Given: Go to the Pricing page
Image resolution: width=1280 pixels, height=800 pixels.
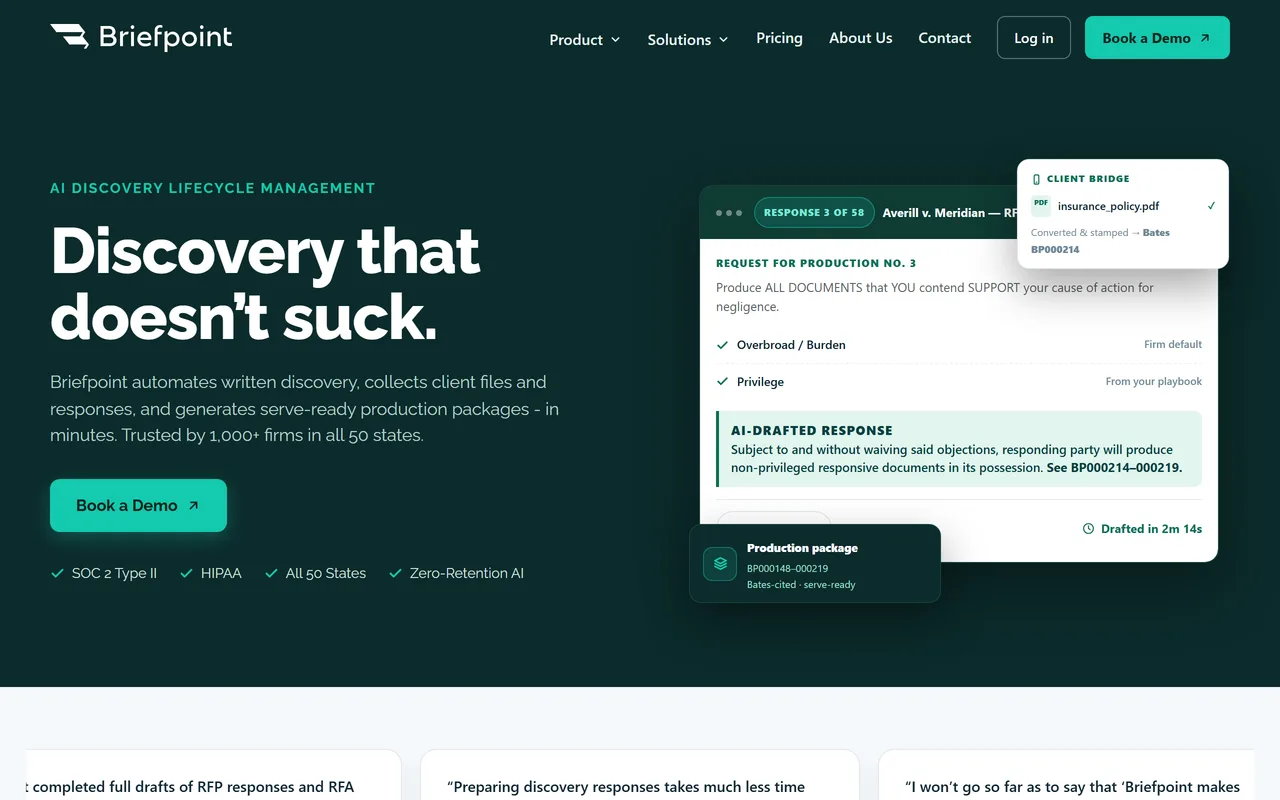Looking at the screenshot, I should click(779, 38).
